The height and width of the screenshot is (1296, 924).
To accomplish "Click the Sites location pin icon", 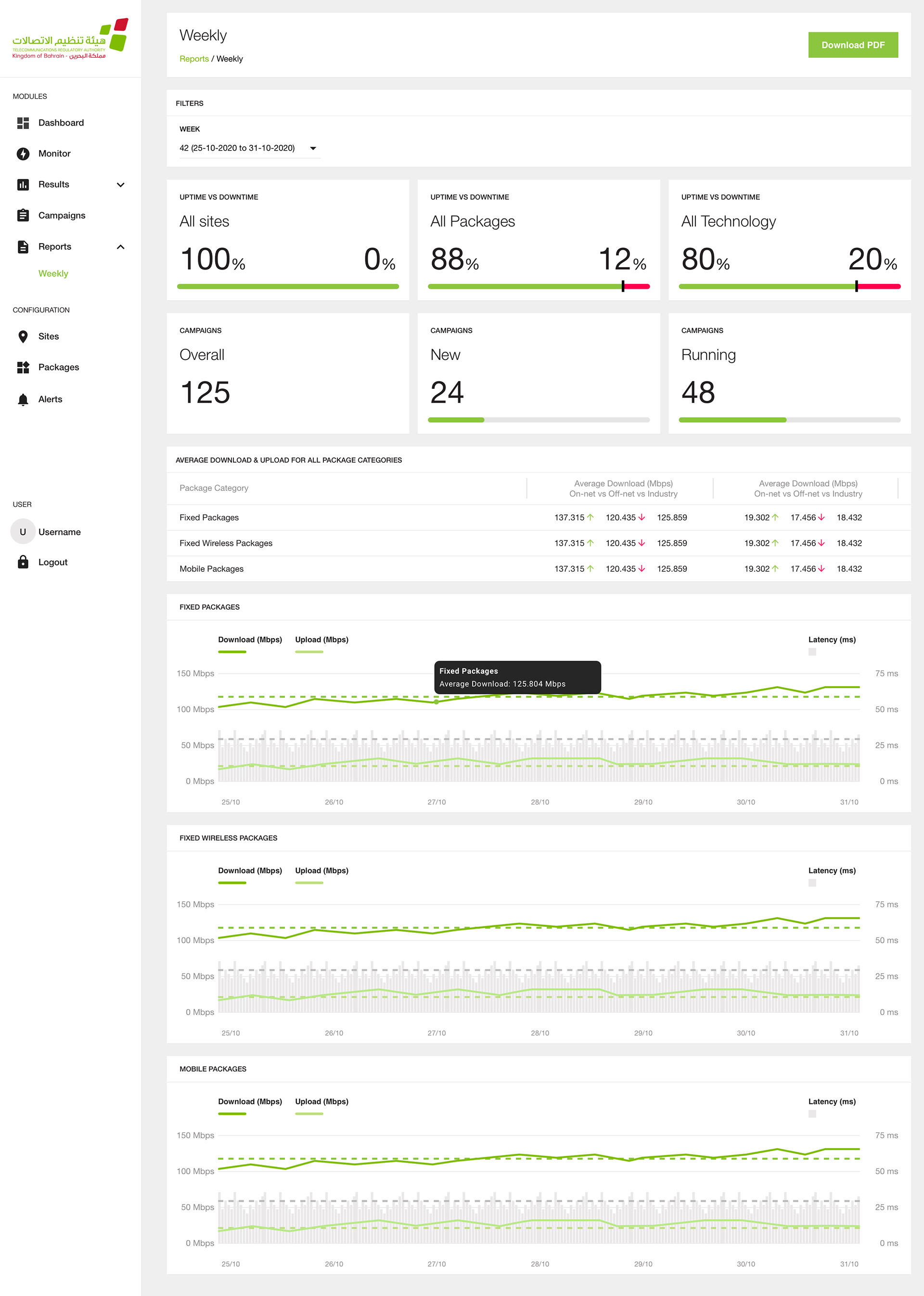I will click(x=23, y=336).
